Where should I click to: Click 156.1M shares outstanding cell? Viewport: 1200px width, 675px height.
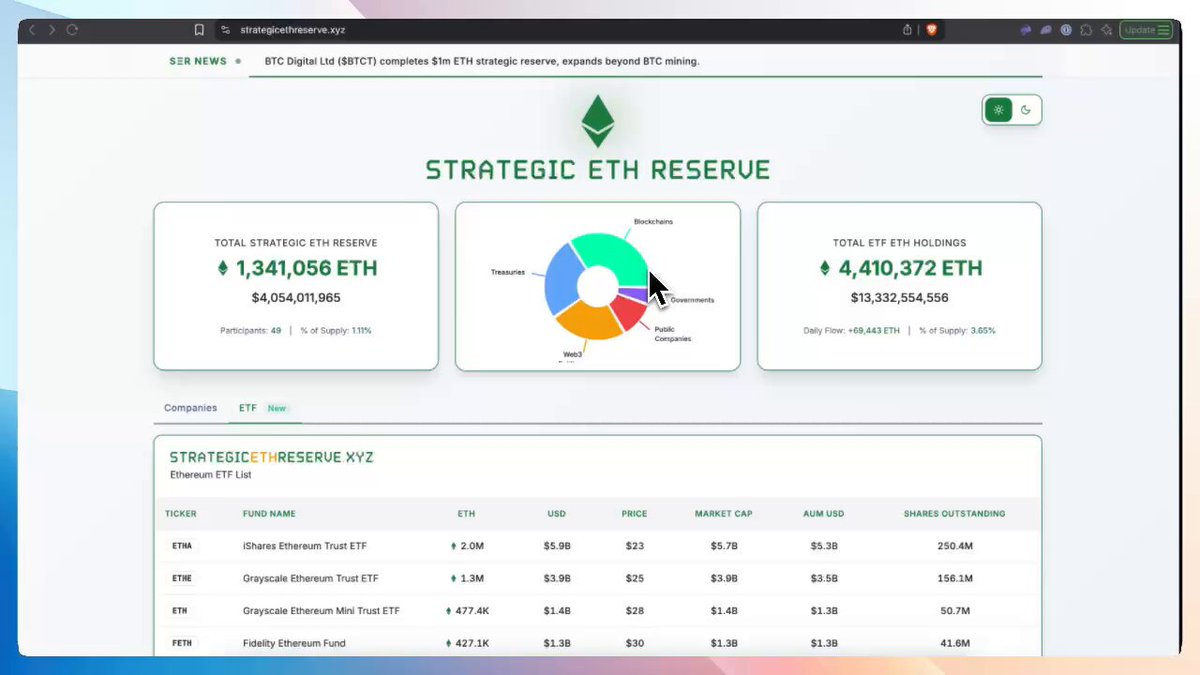point(955,578)
